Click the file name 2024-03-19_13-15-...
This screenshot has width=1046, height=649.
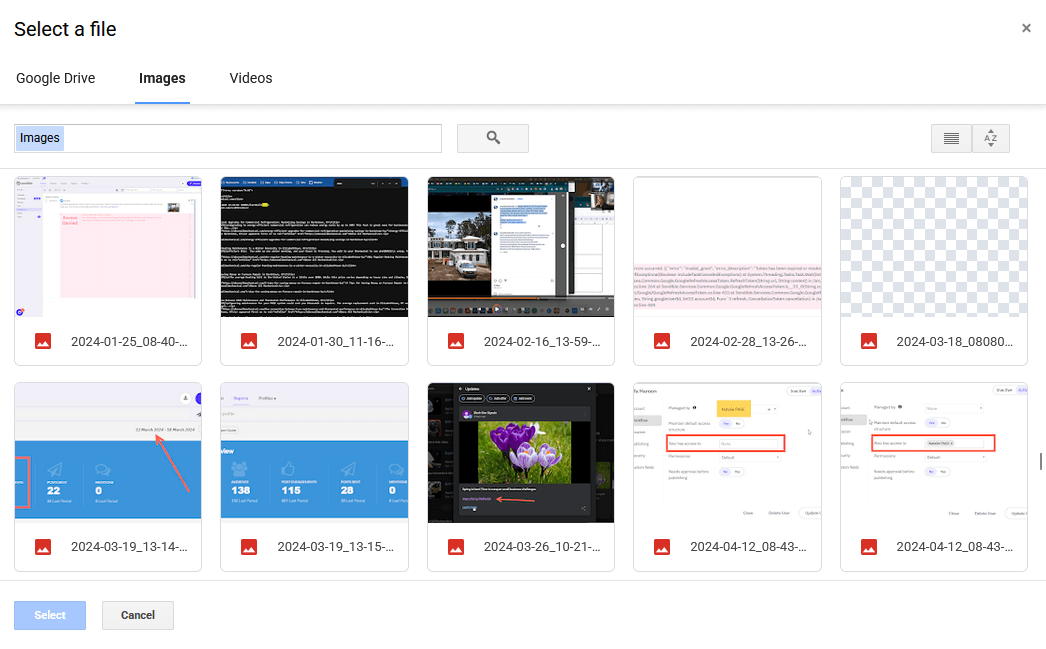tap(336, 547)
